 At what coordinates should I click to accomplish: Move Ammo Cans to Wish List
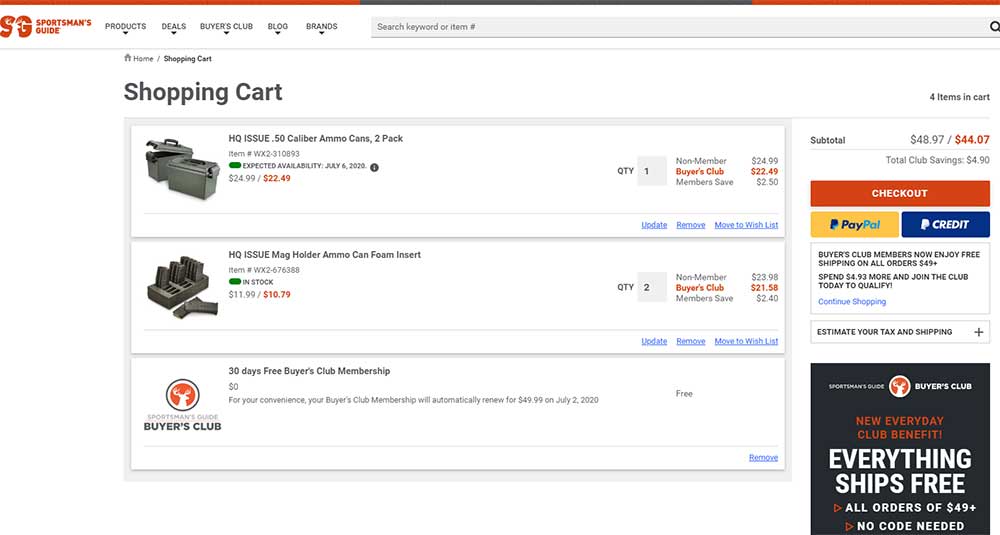(x=746, y=225)
